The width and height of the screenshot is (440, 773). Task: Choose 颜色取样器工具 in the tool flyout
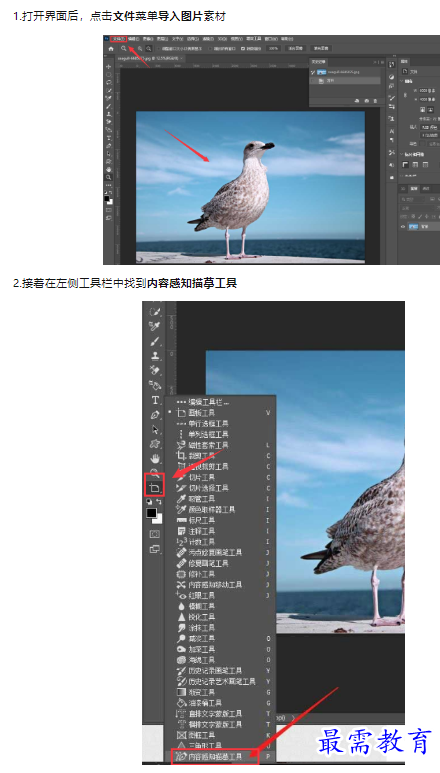205,509
